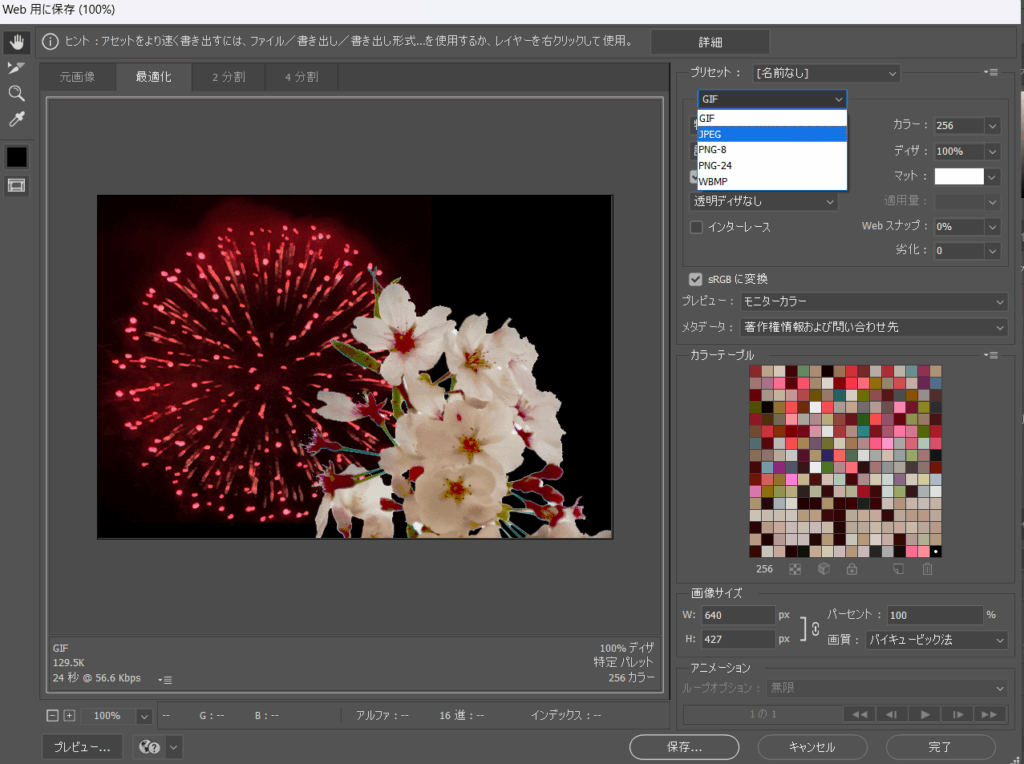This screenshot has height=764, width=1024.
Task: Click the 保存... button
Action: point(684,746)
